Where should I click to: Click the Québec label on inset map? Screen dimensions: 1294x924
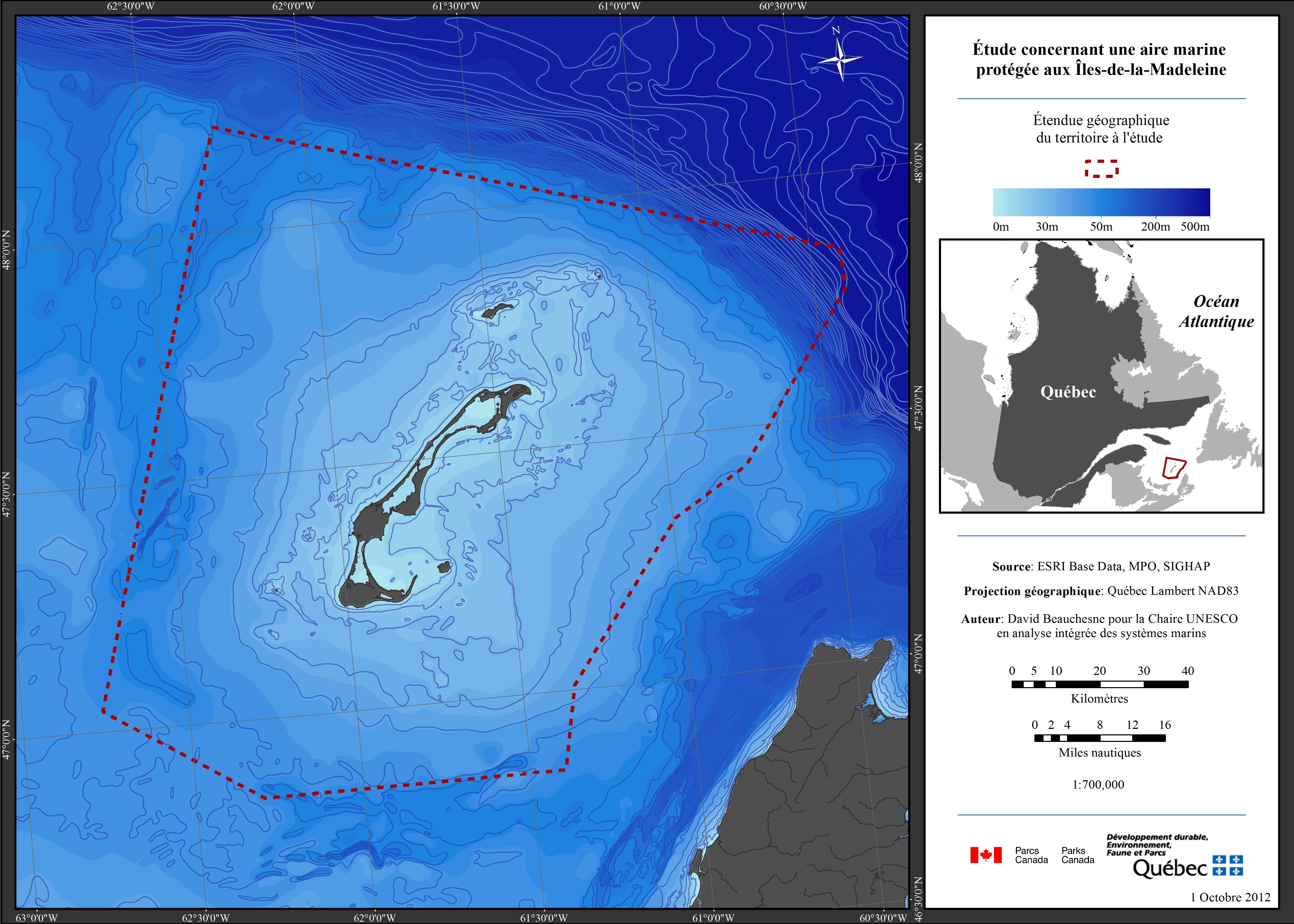(x=1068, y=392)
